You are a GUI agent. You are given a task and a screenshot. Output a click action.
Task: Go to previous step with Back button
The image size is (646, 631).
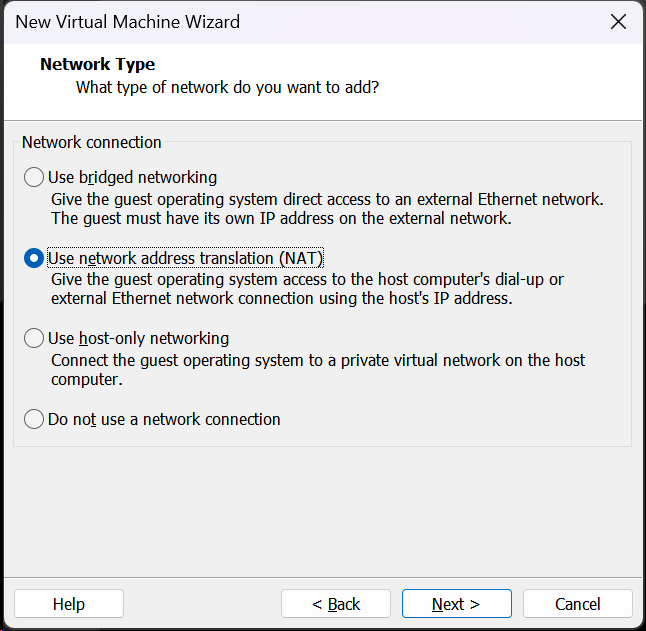click(336, 604)
